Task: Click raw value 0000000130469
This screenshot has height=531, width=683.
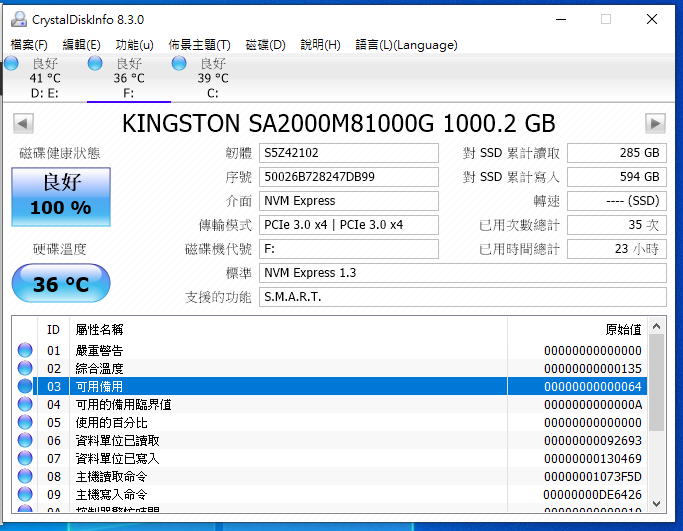Action: click(593, 459)
